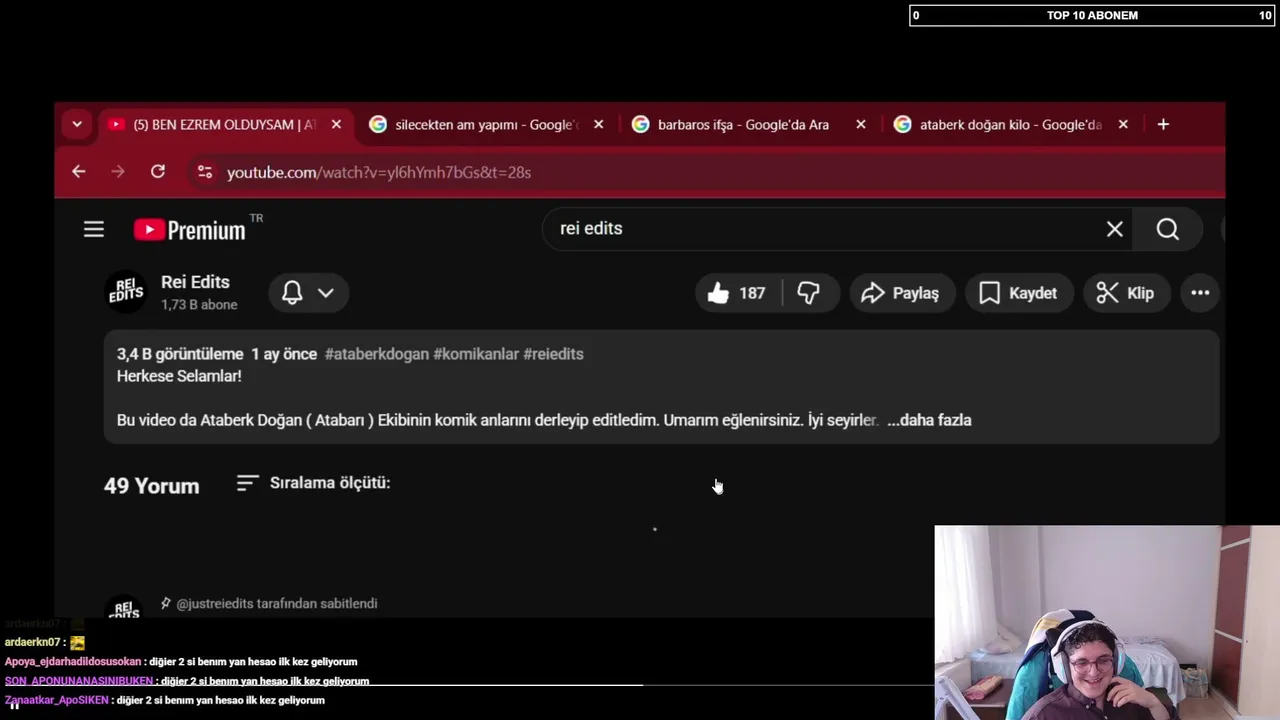The width and height of the screenshot is (1280, 720).
Task: Click the '49 Yorum' comments count
Action: pyautogui.click(x=152, y=486)
